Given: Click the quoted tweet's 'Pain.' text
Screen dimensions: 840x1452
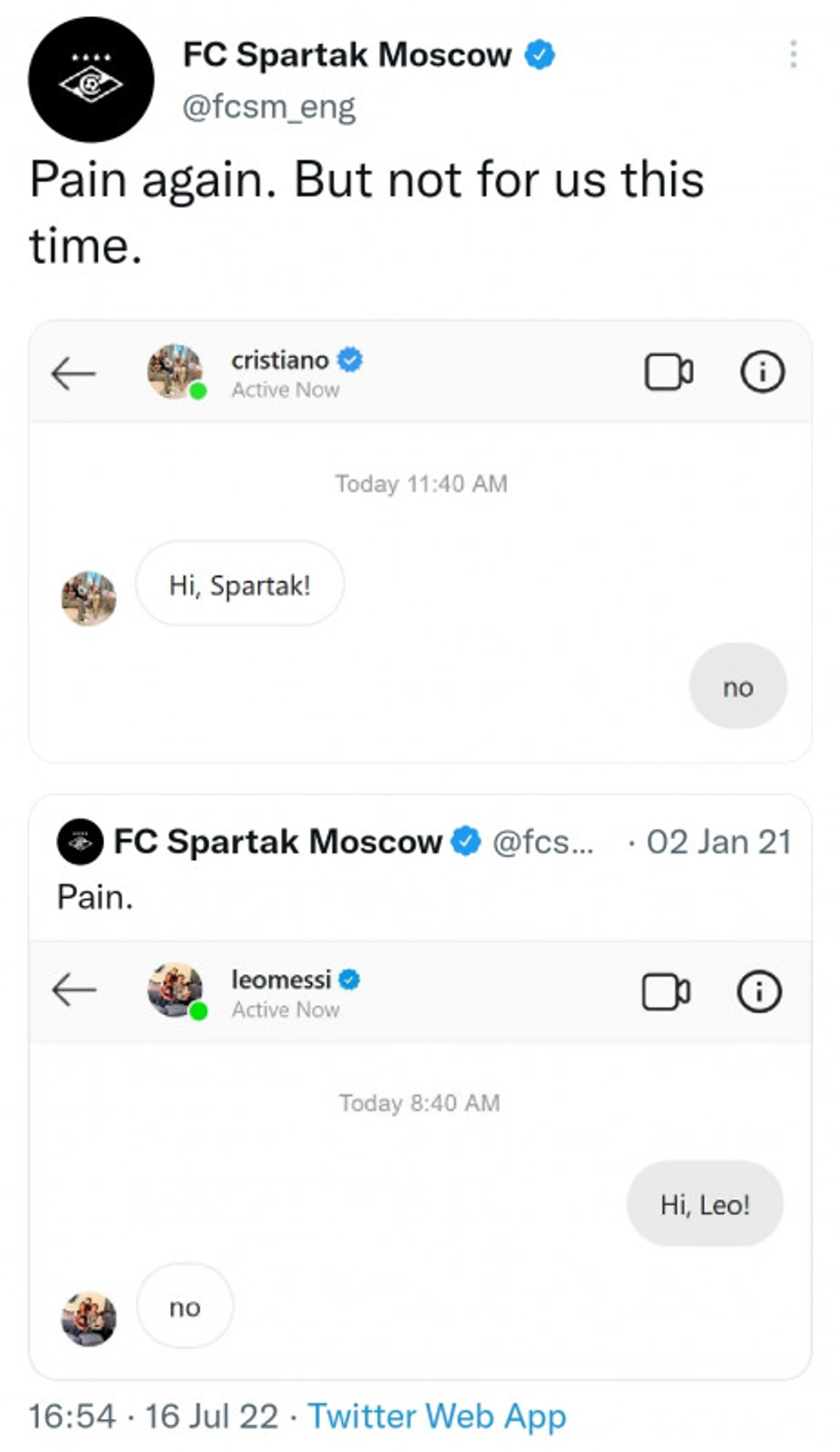Looking at the screenshot, I should 95,898.
